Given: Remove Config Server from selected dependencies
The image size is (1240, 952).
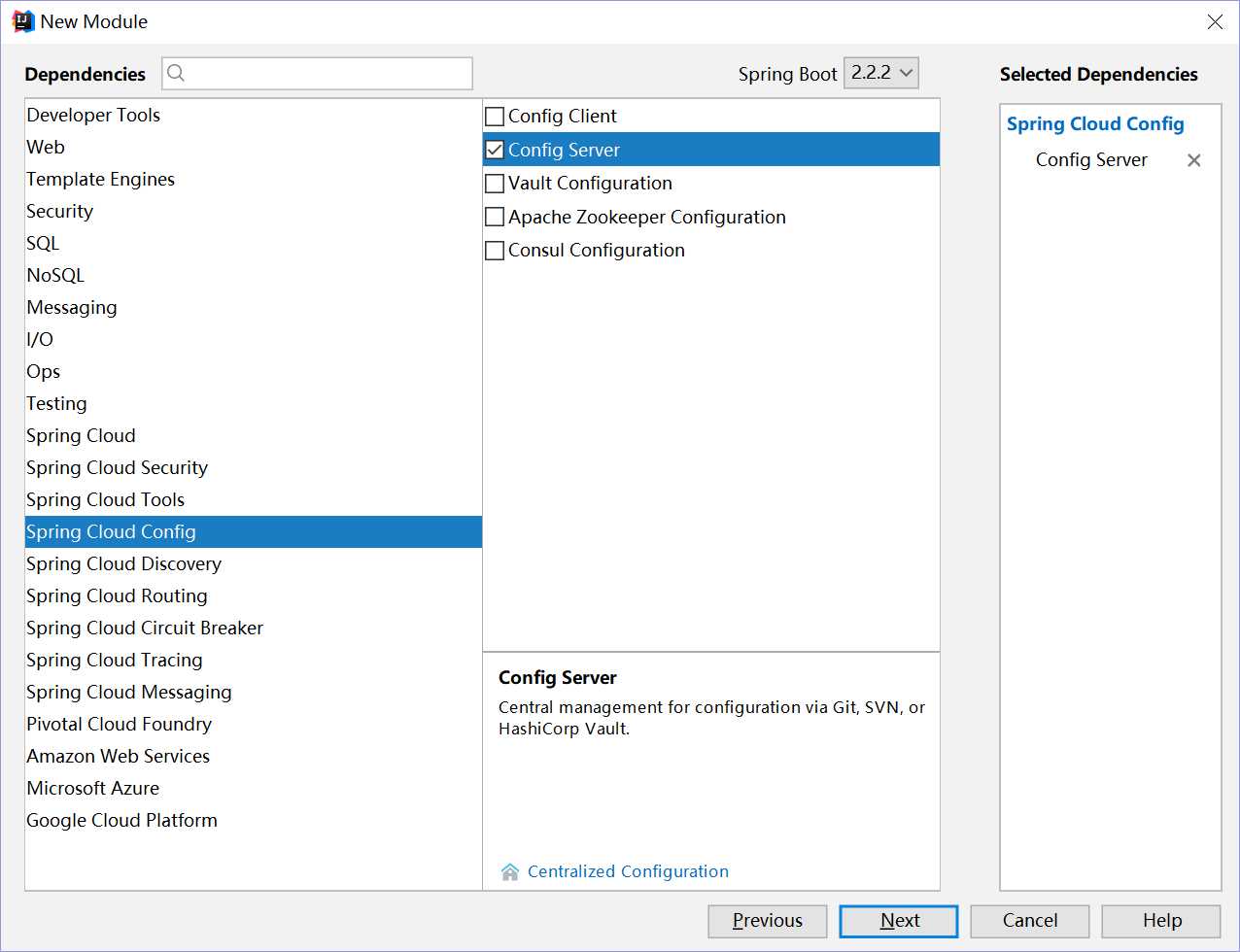Looking at the screenshot, I should point(1194,160).
